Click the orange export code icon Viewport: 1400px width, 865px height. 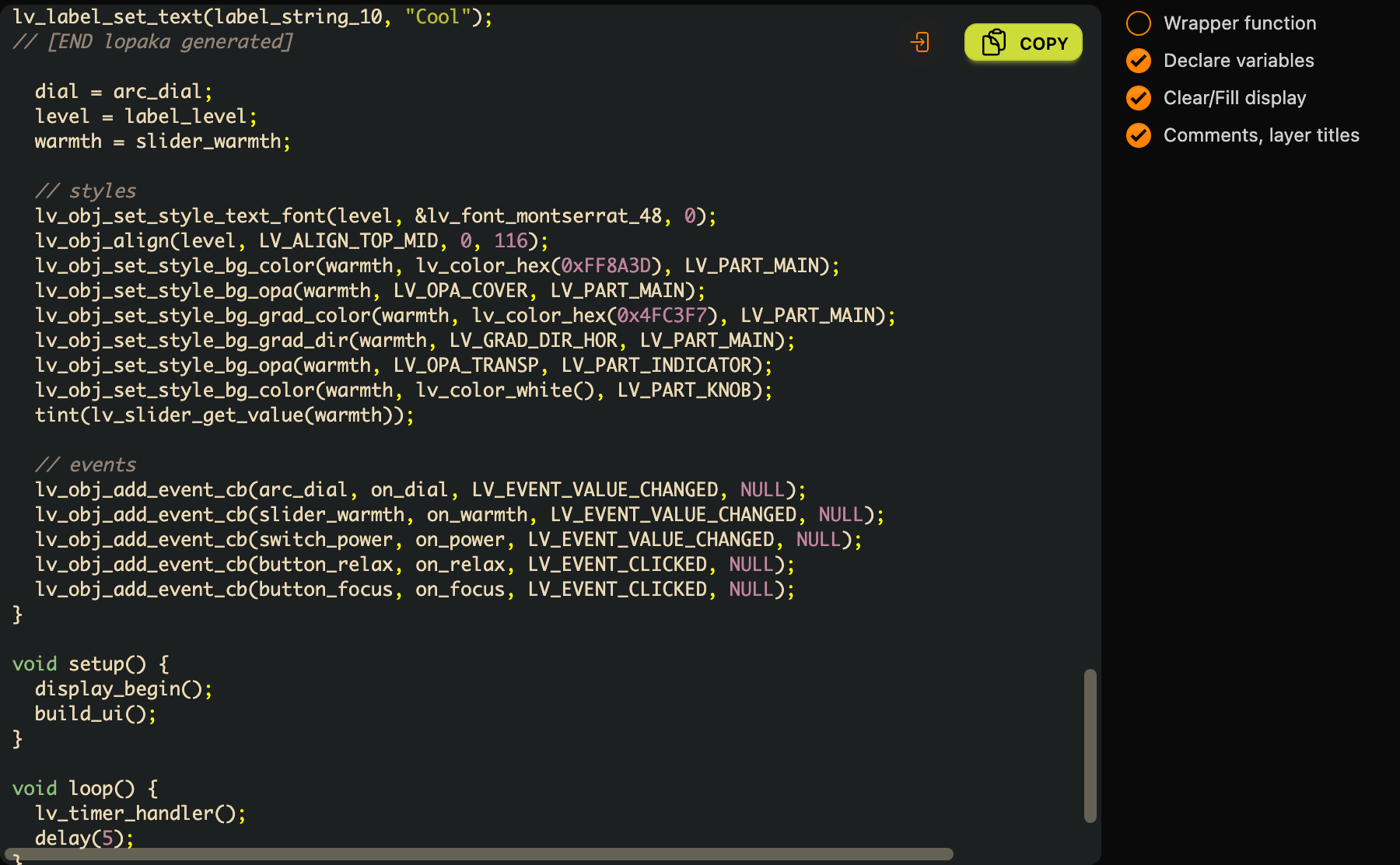[920, 42]
